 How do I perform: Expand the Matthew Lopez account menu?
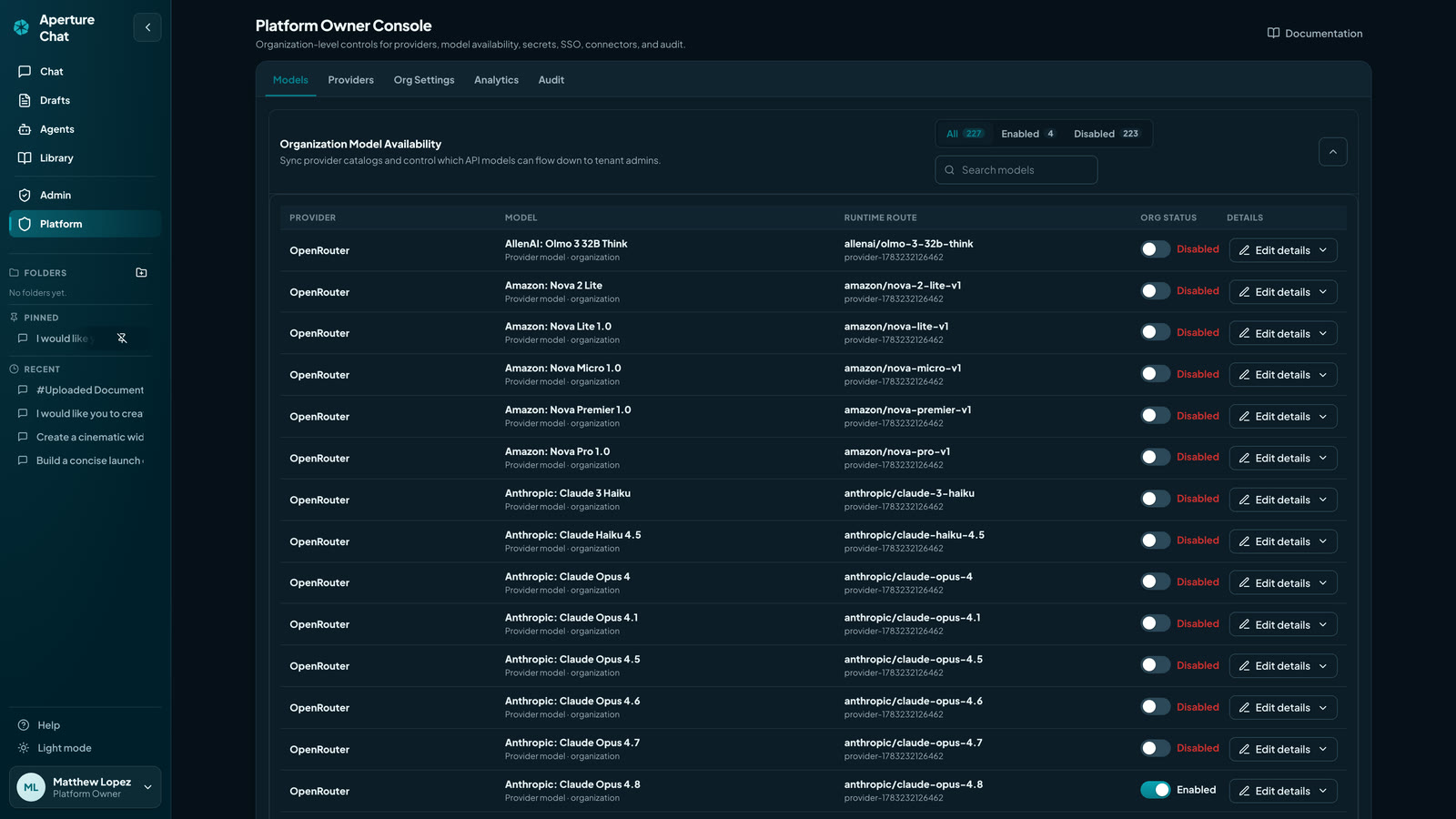[x=147, y=787]
